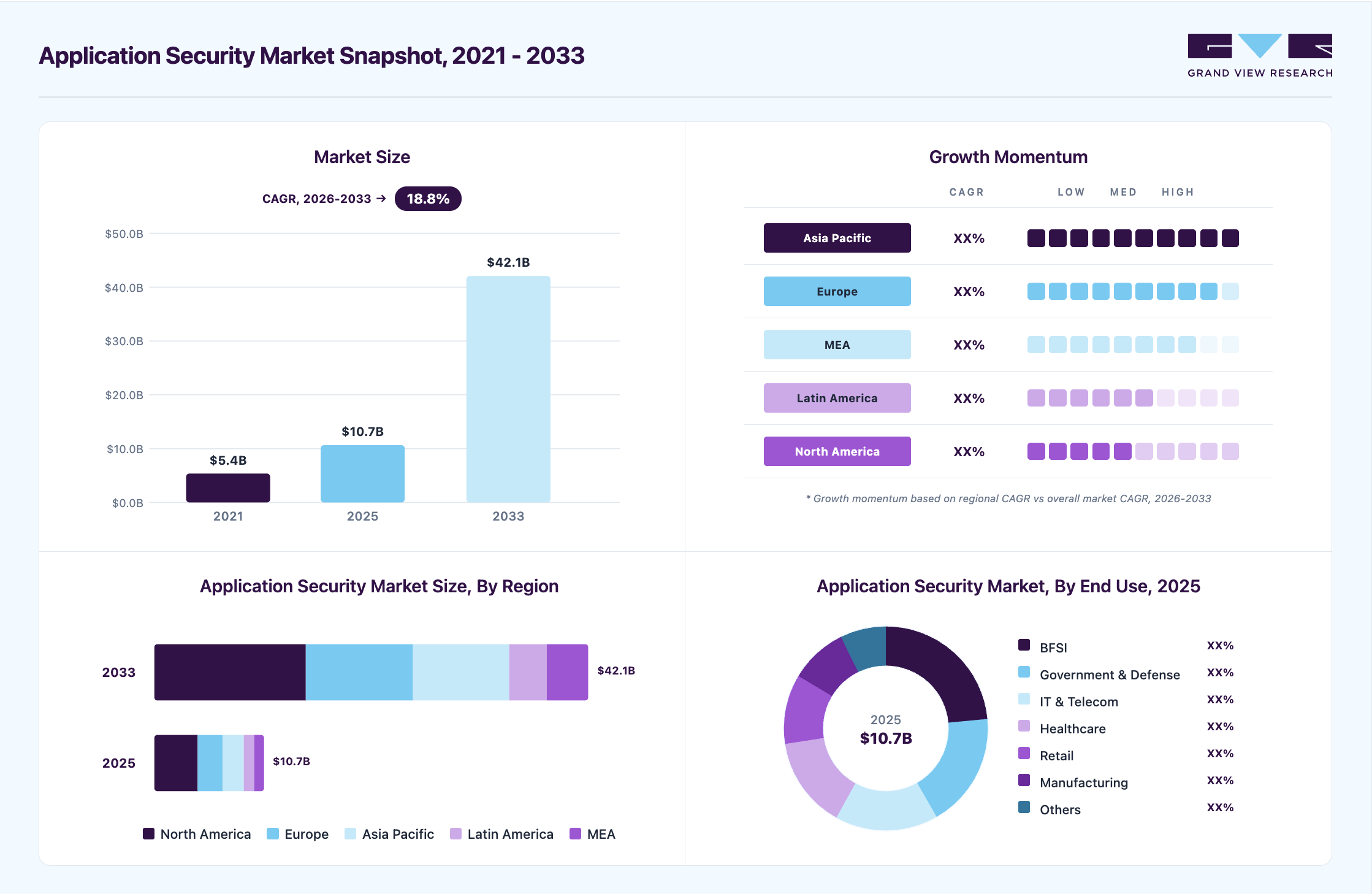This screenshot has height=894, width=1372.
Task: Click North America legend swatch in region chart
Action: pos(148,834)
